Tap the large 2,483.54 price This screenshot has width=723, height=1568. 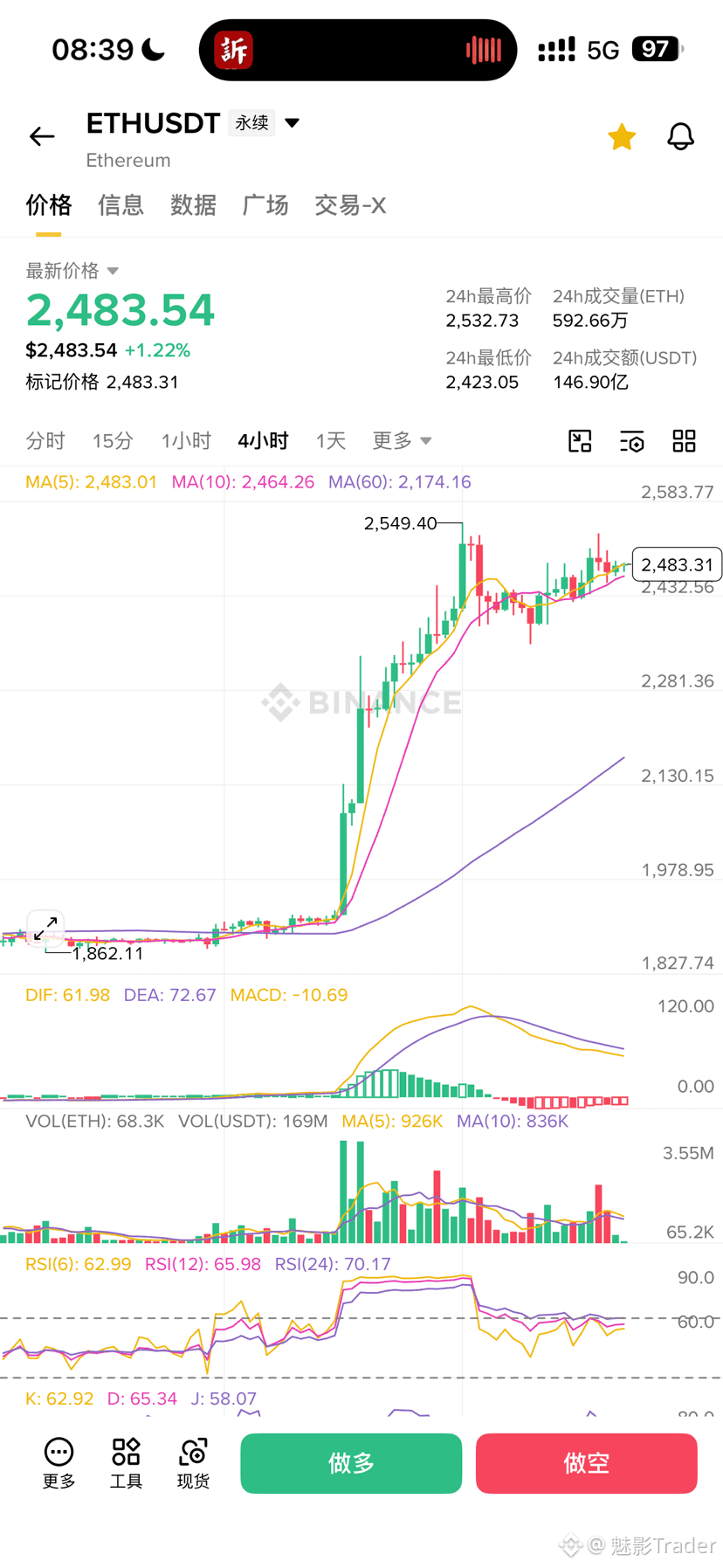[120, 310]
